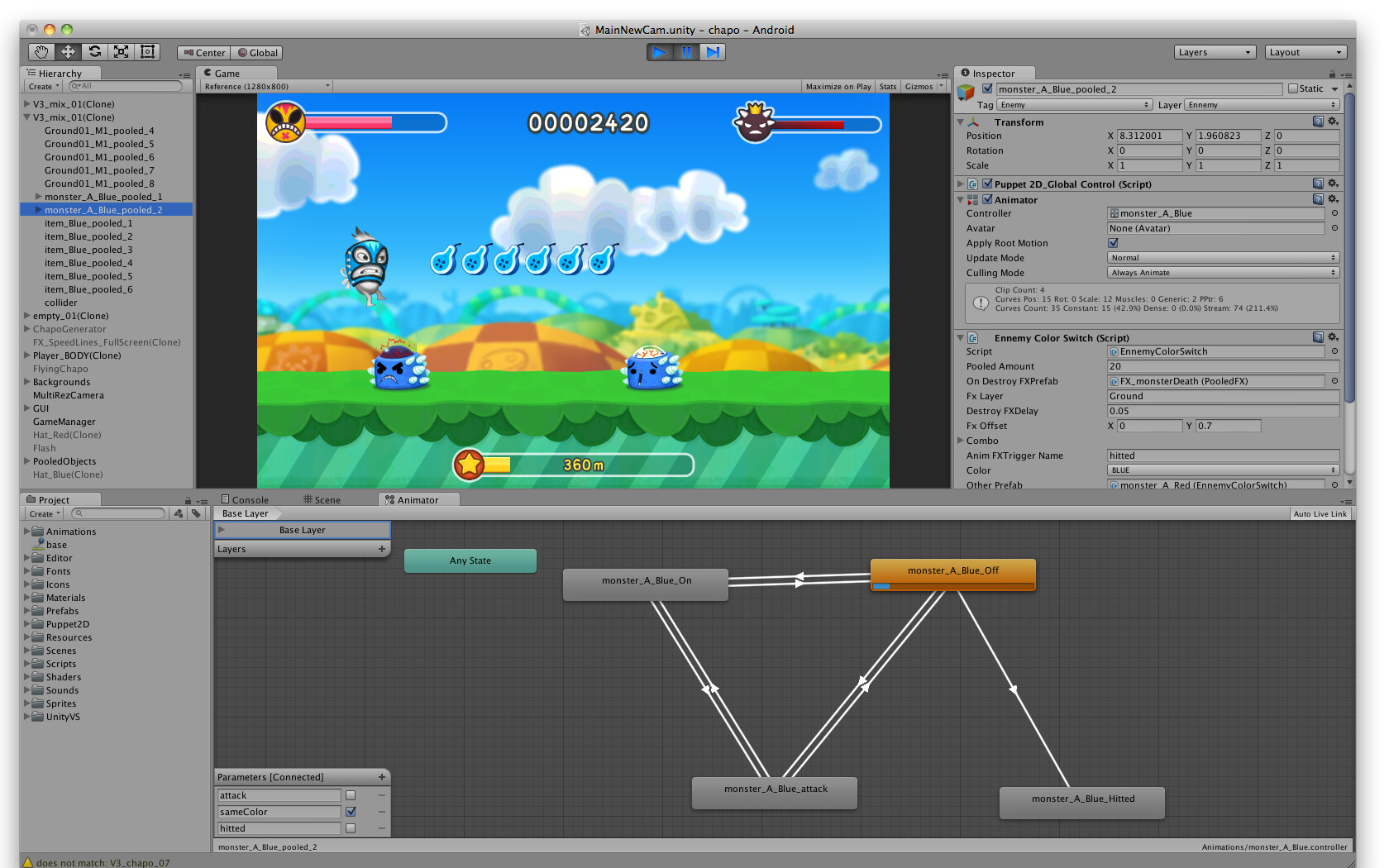The image size is (1389, 868).
Task: Select the Rect transform tool
Action: point(147,51)
